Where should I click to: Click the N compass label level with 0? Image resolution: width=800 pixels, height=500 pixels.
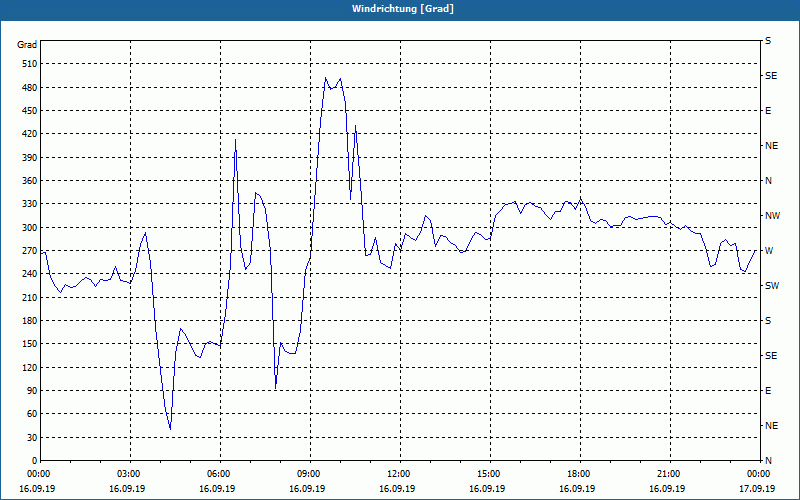coord(768,461)
